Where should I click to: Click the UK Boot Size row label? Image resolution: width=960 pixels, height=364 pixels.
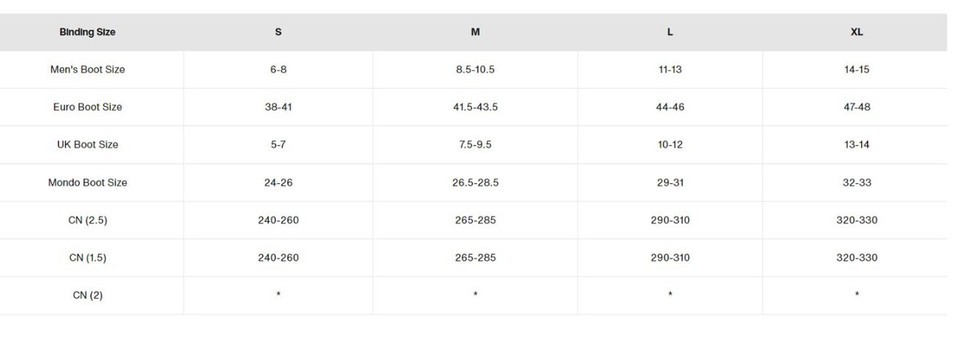click(x=88, y=145)
